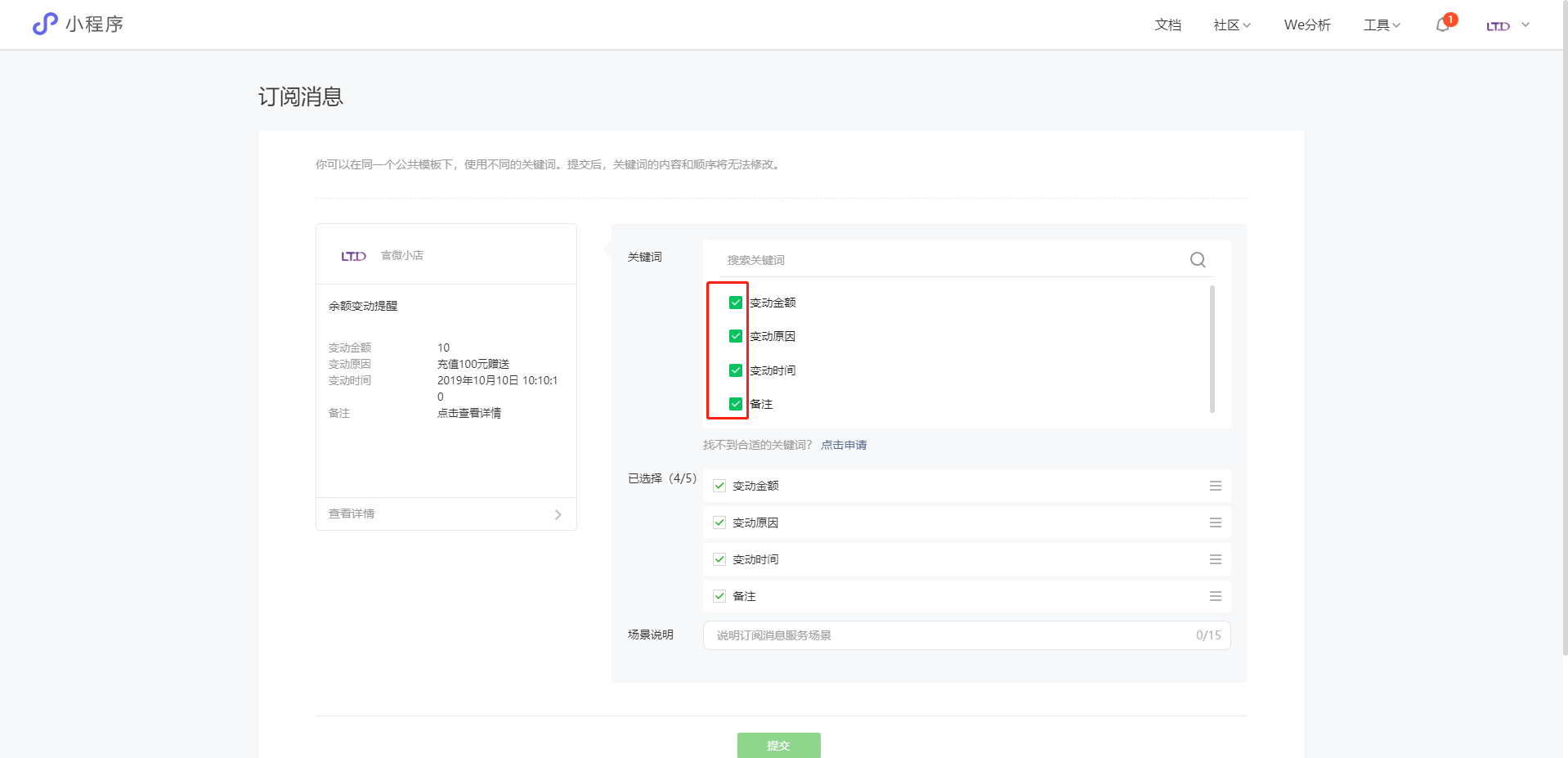The height and width of the screenshot is (758, 1568).
Task: Click the LTD logo in preview card
Action: click(x=353, y=256)
